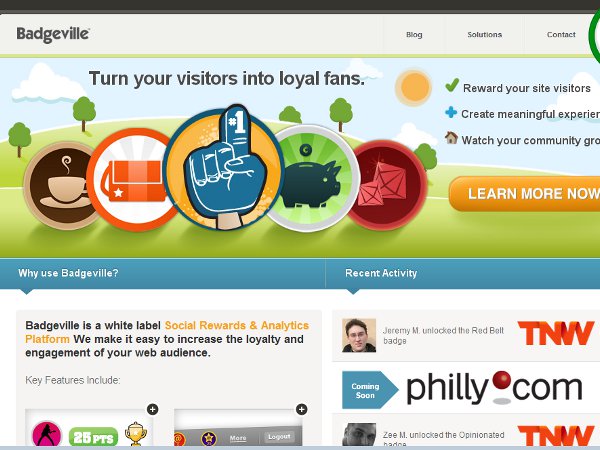600x450 pixels.
Task: Click Jeremy M.'s profile photo
Action: [x=359, y=335]
